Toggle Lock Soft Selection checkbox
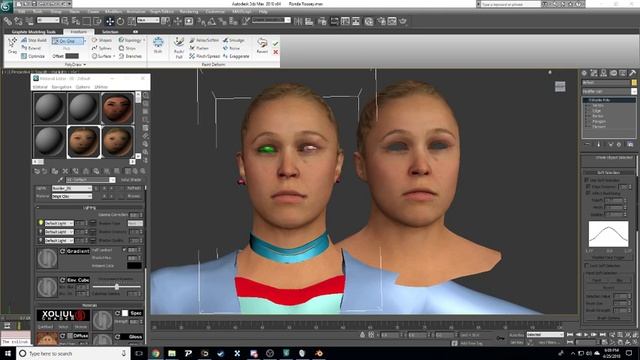 click(587, 266)
